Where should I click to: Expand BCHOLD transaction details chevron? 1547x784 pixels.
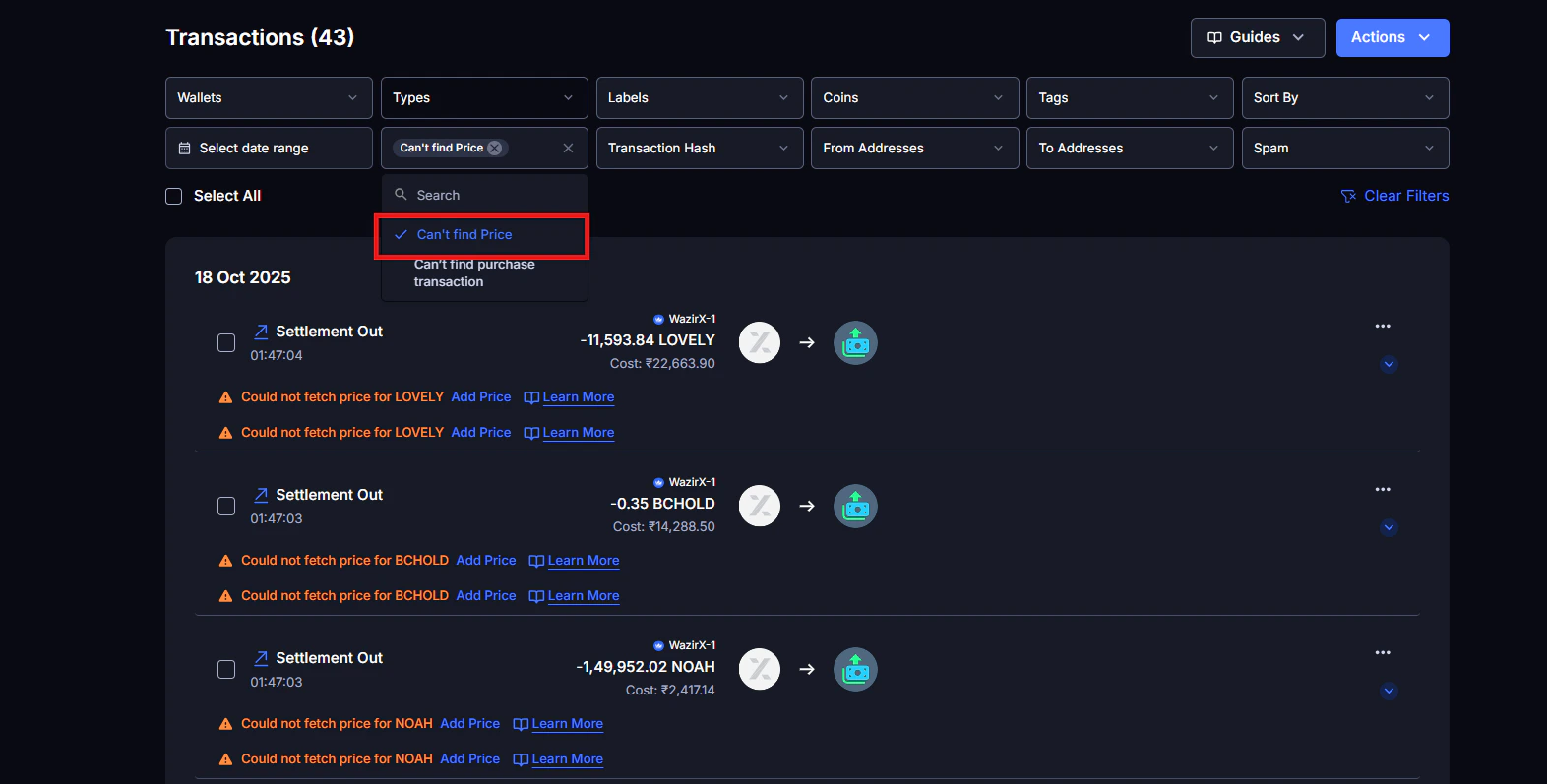tap(1389, 528)
